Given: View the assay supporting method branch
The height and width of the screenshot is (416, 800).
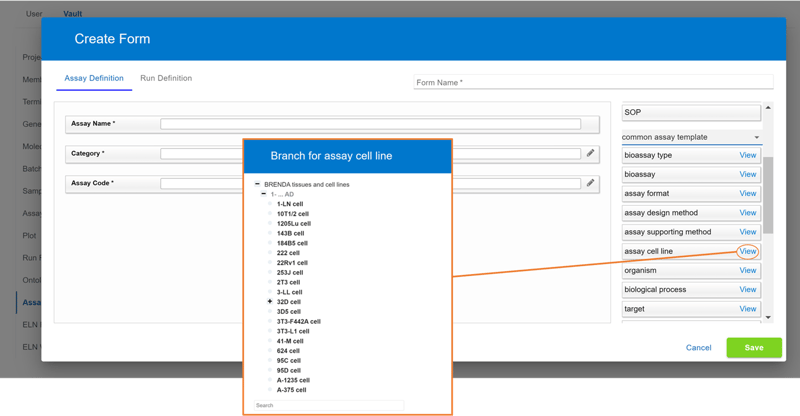Looking at the screenshot, I should 747,232.
